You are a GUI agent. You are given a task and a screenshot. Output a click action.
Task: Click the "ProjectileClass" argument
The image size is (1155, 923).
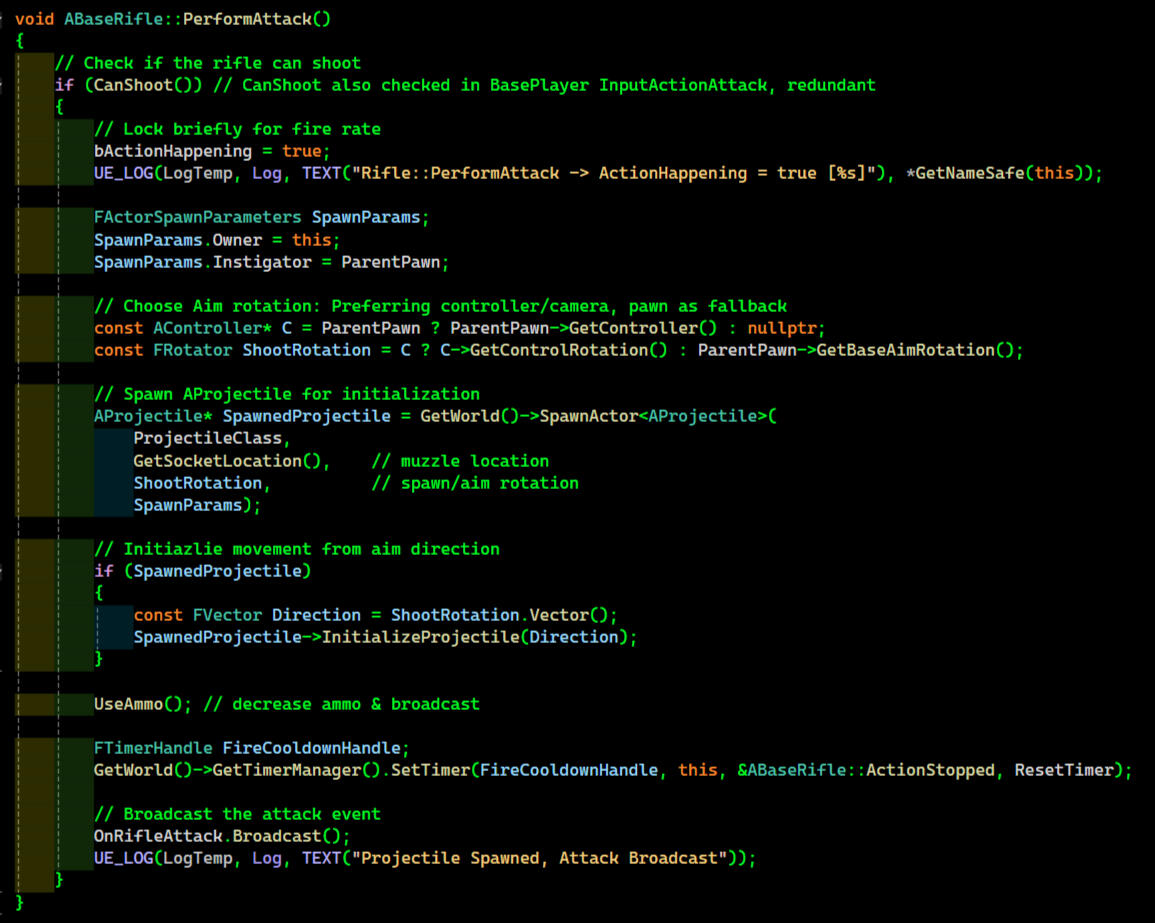point(207,438)
